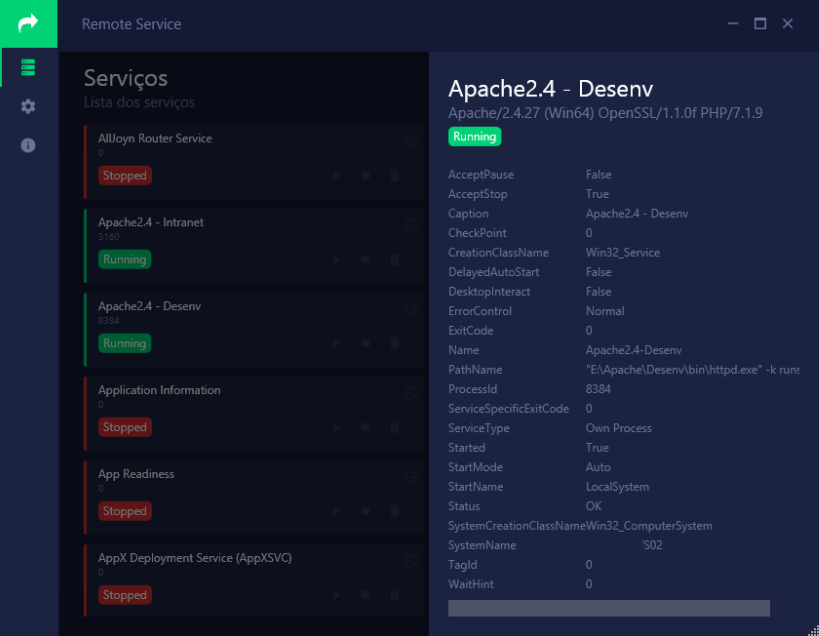The image size is (819, 636).
Task: Delete the App Readiness service
Action: (395, 511)
